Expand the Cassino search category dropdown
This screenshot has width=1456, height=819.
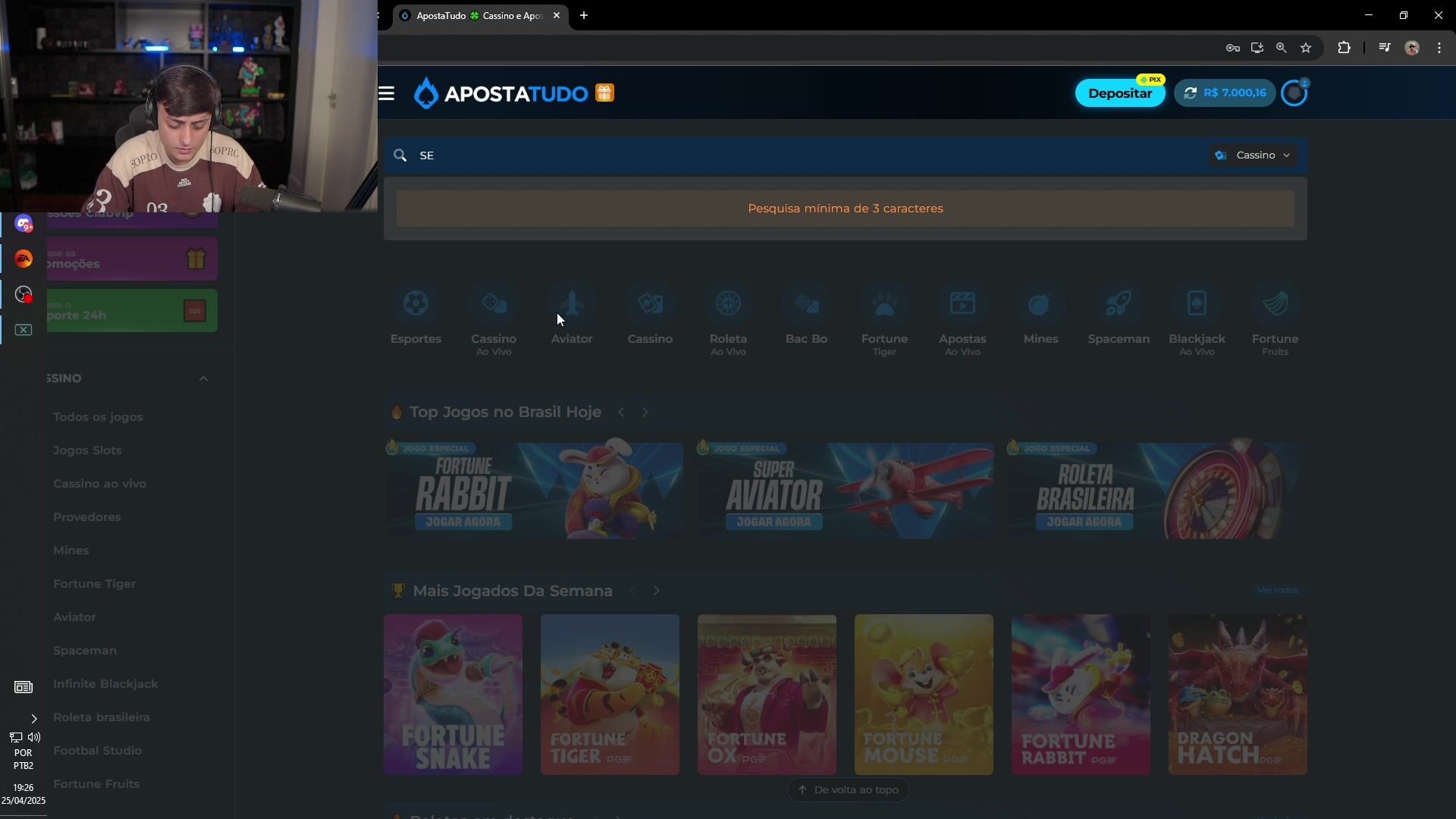(1253, 155)
